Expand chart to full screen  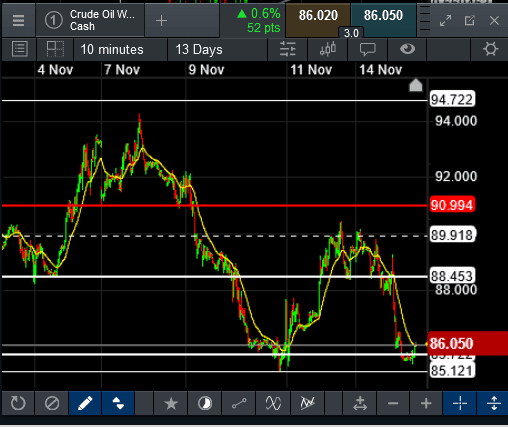point(445,21)
